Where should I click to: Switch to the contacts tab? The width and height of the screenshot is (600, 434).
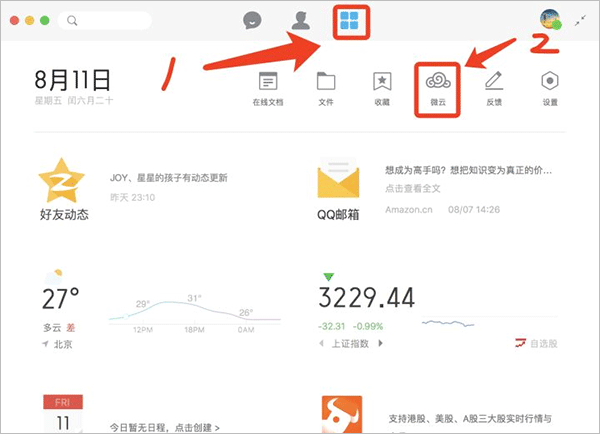[300, 21]
